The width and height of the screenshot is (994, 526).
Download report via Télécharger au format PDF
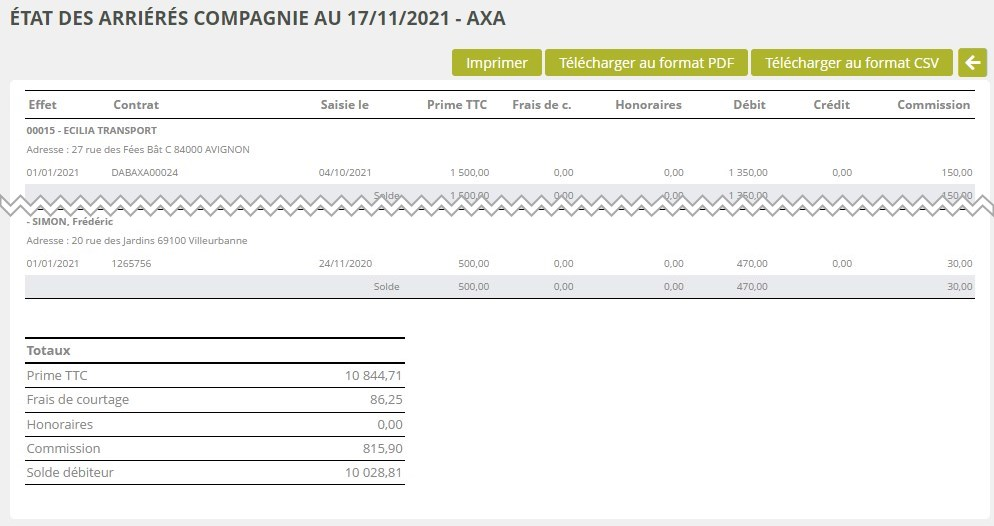[x=647, y=62]
